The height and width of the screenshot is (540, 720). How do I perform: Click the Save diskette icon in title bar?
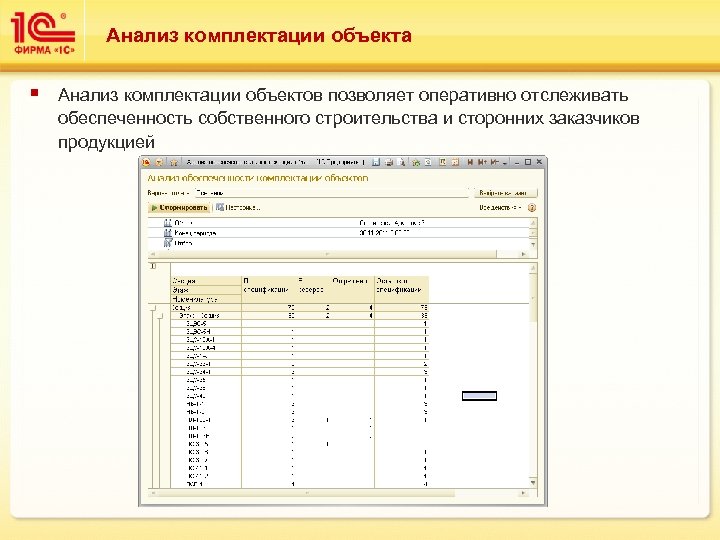click(x=376, y=162)
